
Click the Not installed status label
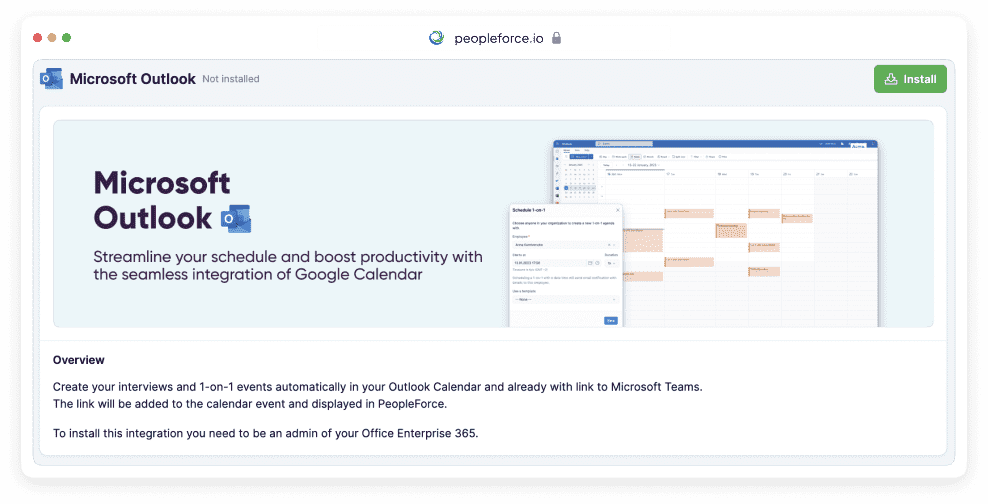pyautogui.click(x=231, y=80)
